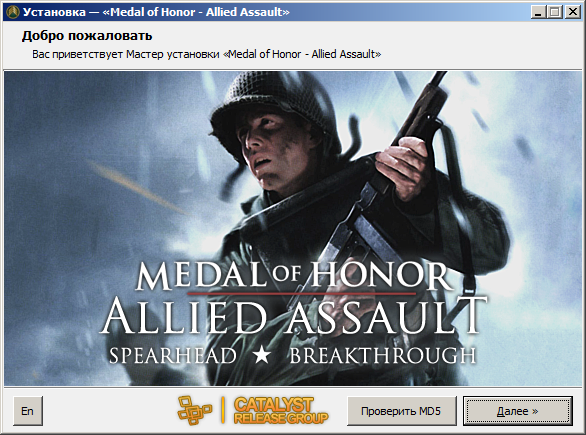Click the Allied Assault title in banner
Viewport: 586px width, 435px height.
(293, 316)
